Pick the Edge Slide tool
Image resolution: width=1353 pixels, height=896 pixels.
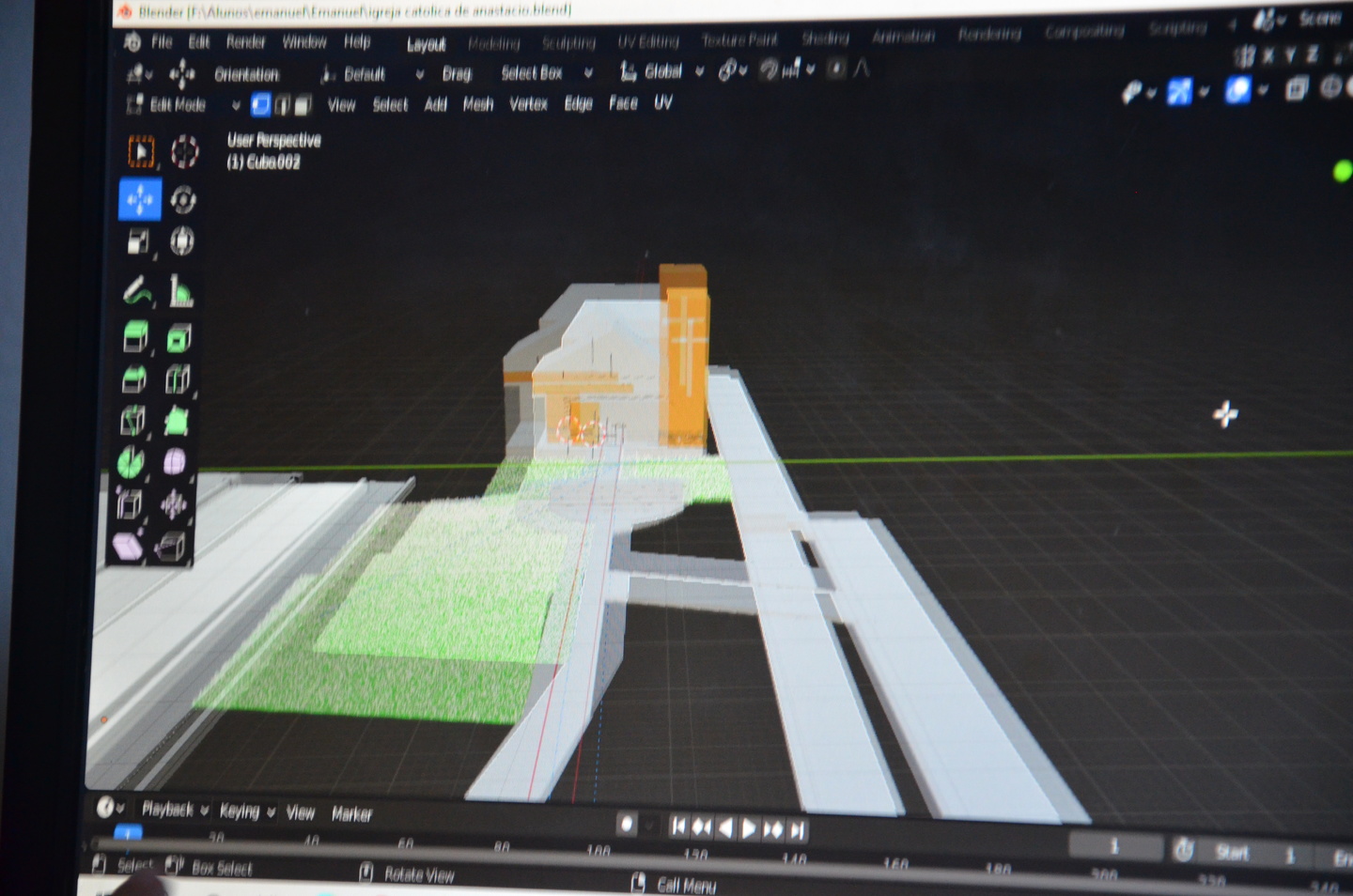[x=129, y=504]
